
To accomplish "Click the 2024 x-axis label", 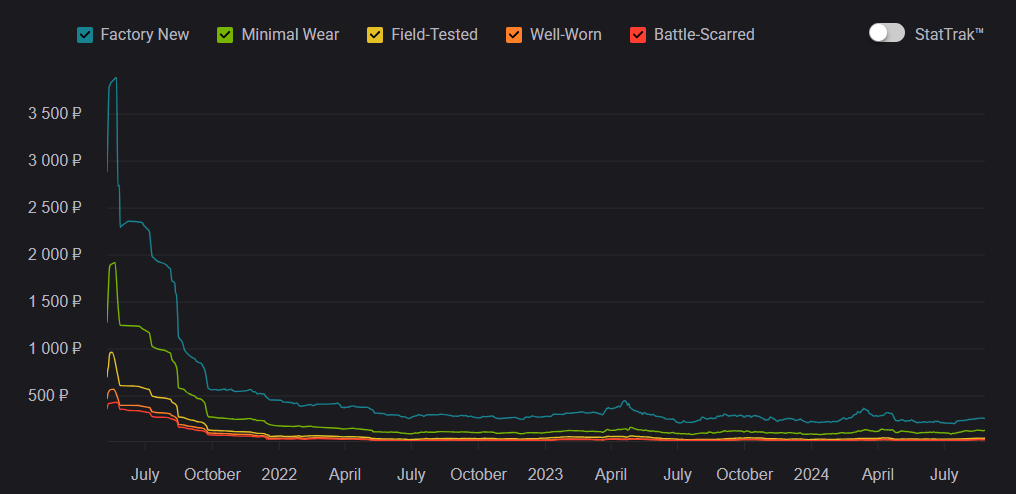I will [x=811, y=474].
